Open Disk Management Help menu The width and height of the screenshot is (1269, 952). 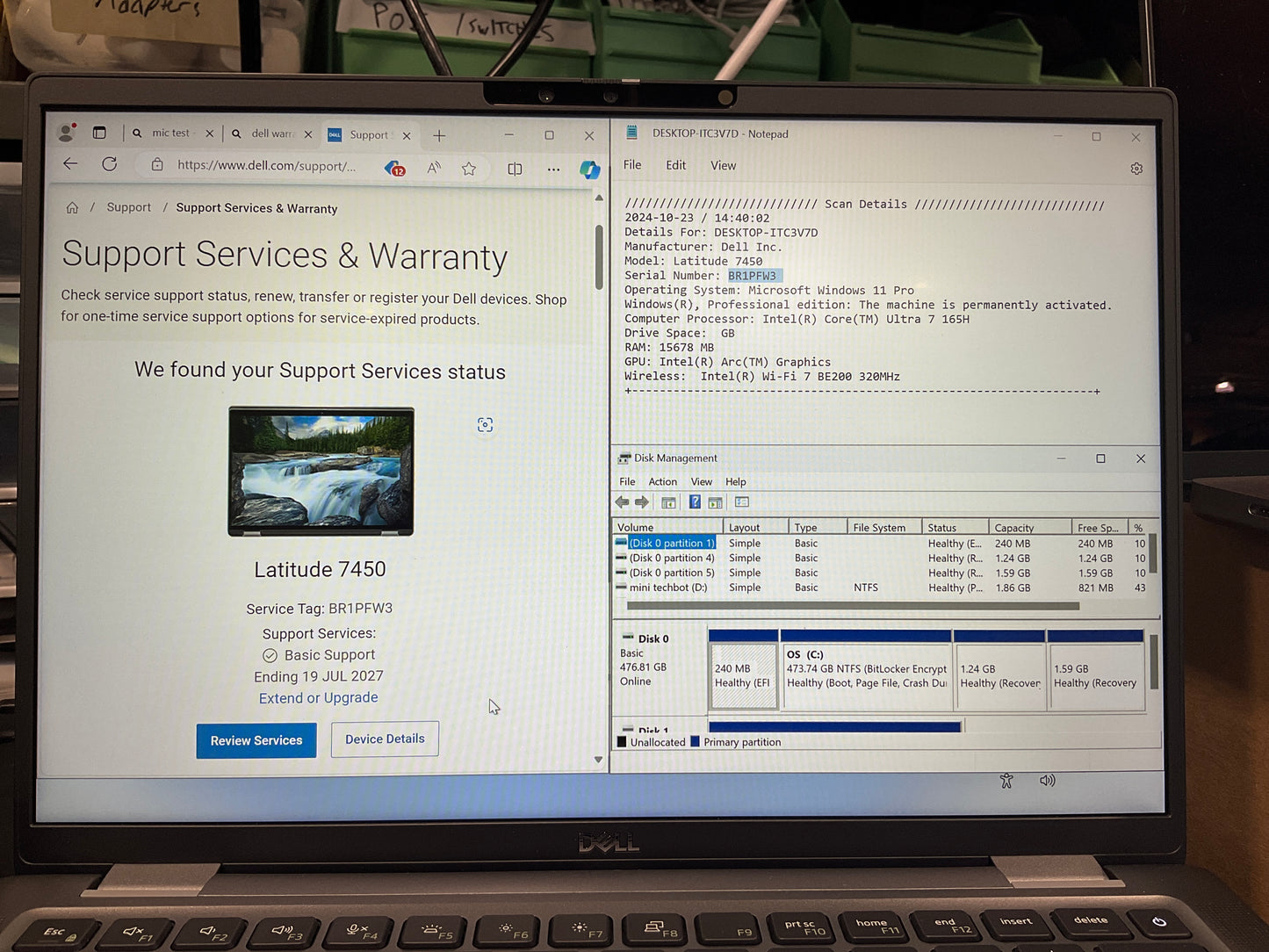click(x=736, y=481)
